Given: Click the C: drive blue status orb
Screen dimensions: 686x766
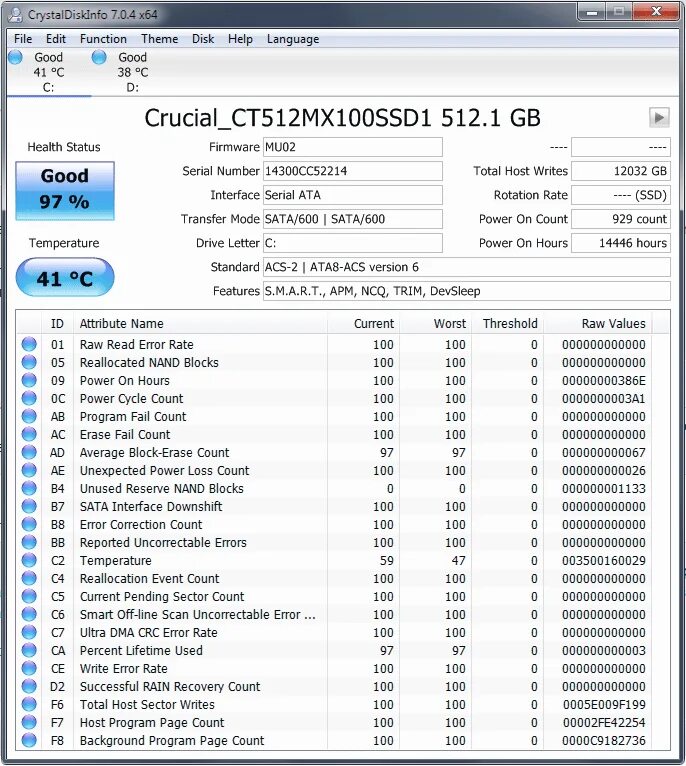Looking at the screenshot, I should (x=16, y=57).
